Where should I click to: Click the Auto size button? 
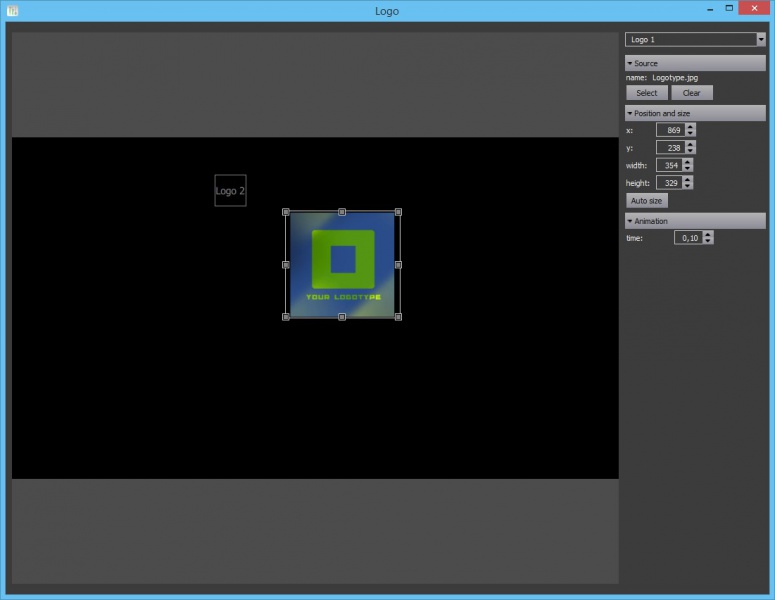click(646, 201)
